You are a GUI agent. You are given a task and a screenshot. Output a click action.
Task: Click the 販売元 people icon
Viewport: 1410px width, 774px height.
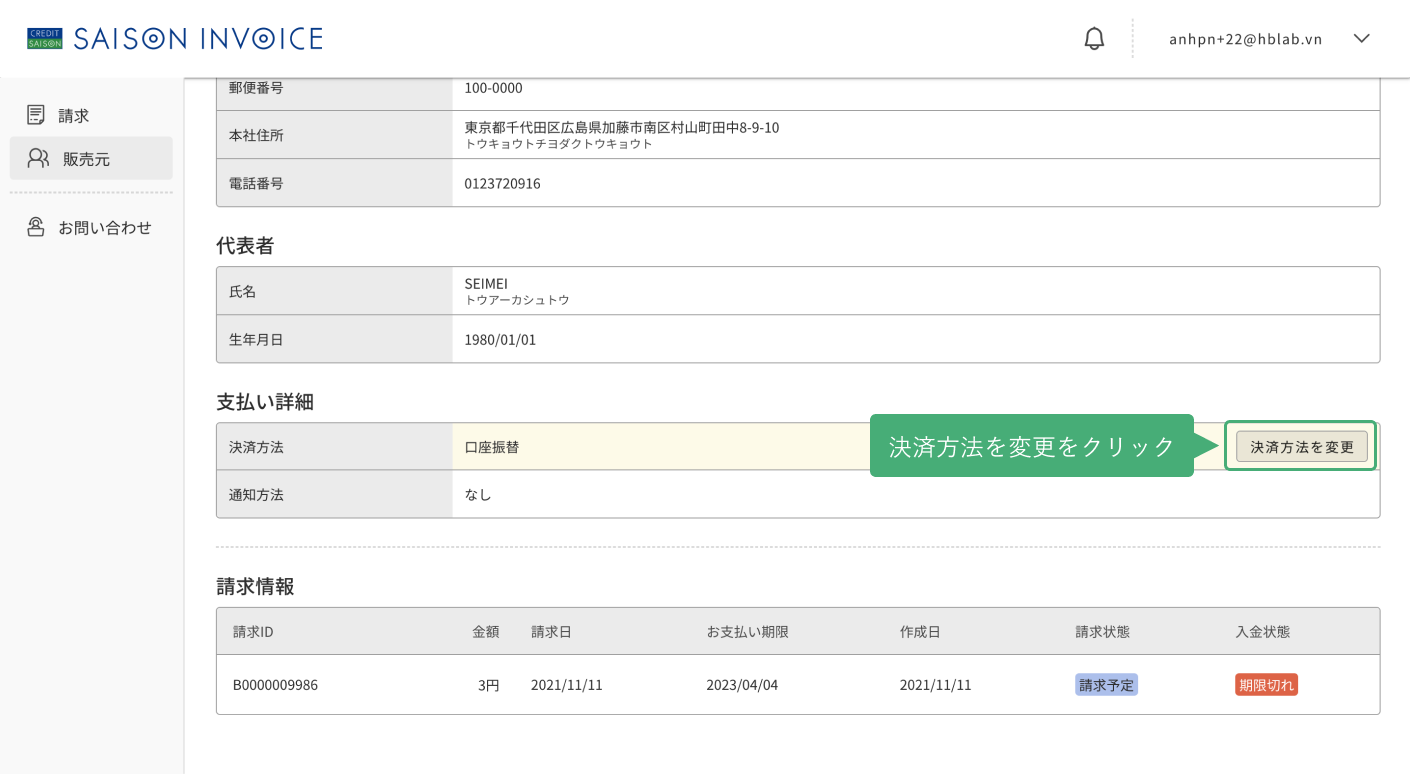38,158
